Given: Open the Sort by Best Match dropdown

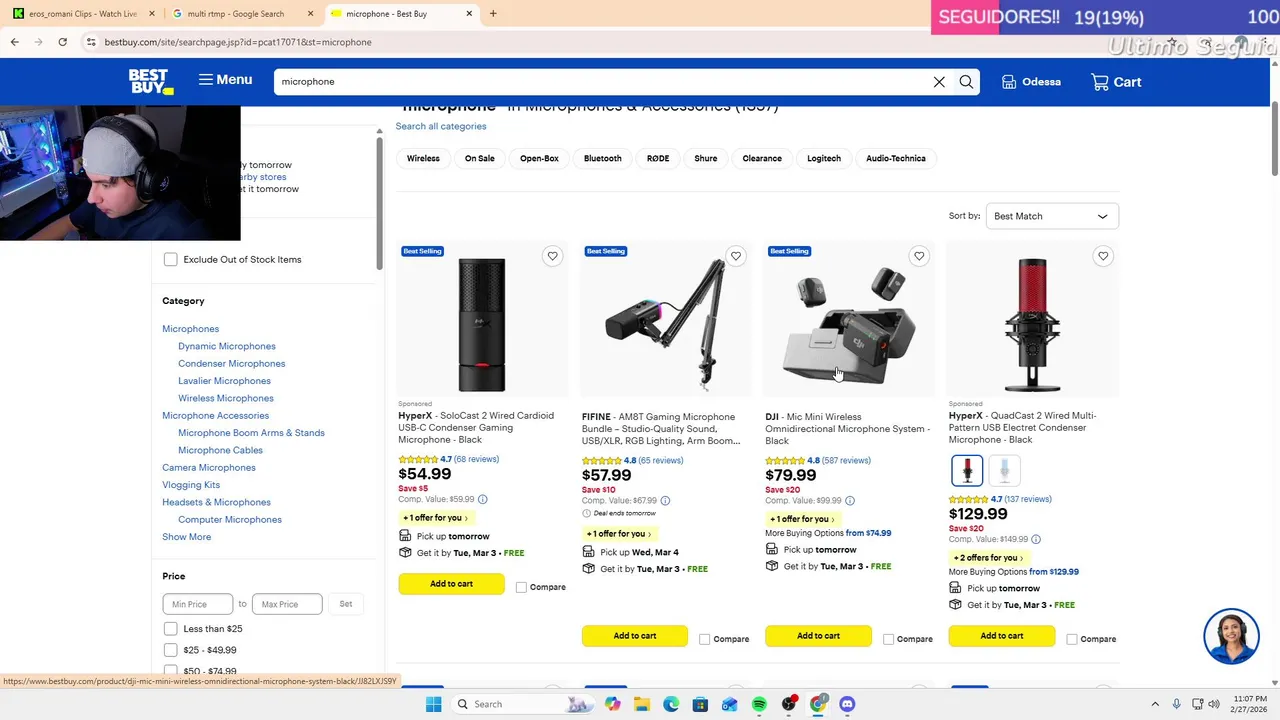Looking at the screenshot, I should coord(1052,216).
